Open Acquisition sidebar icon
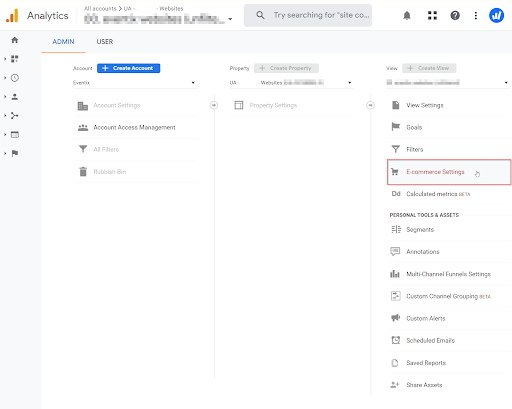The height and width of the screenshot is (409, 512). tap(15, 116)
